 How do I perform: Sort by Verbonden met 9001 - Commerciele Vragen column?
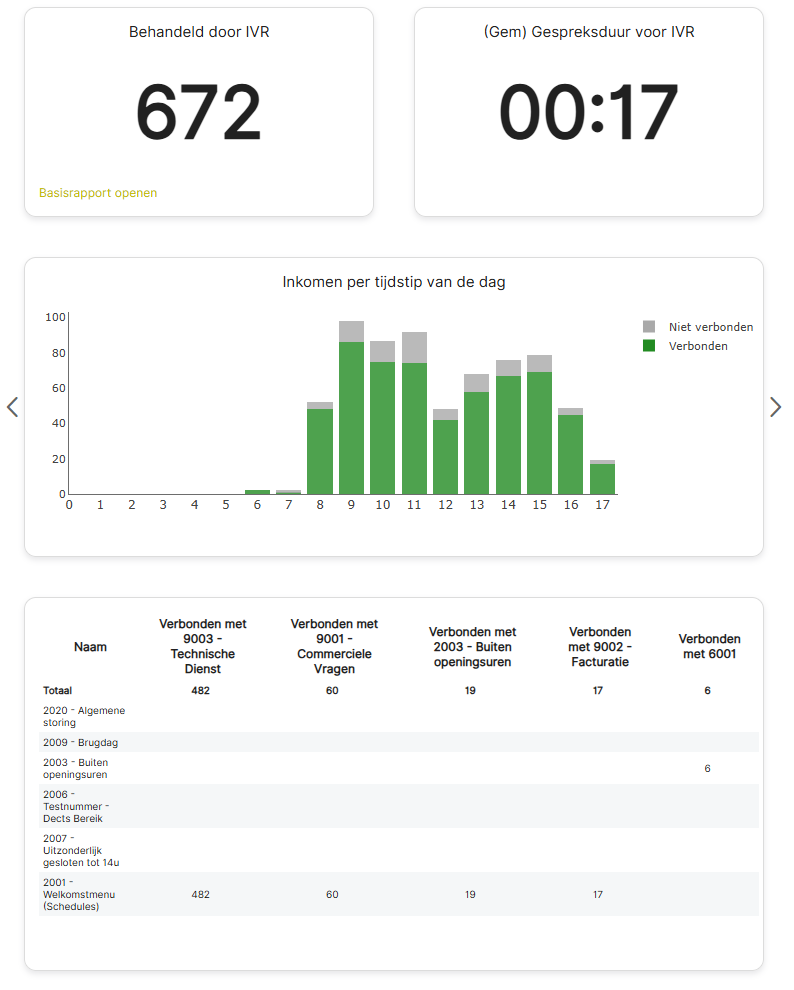334,646
